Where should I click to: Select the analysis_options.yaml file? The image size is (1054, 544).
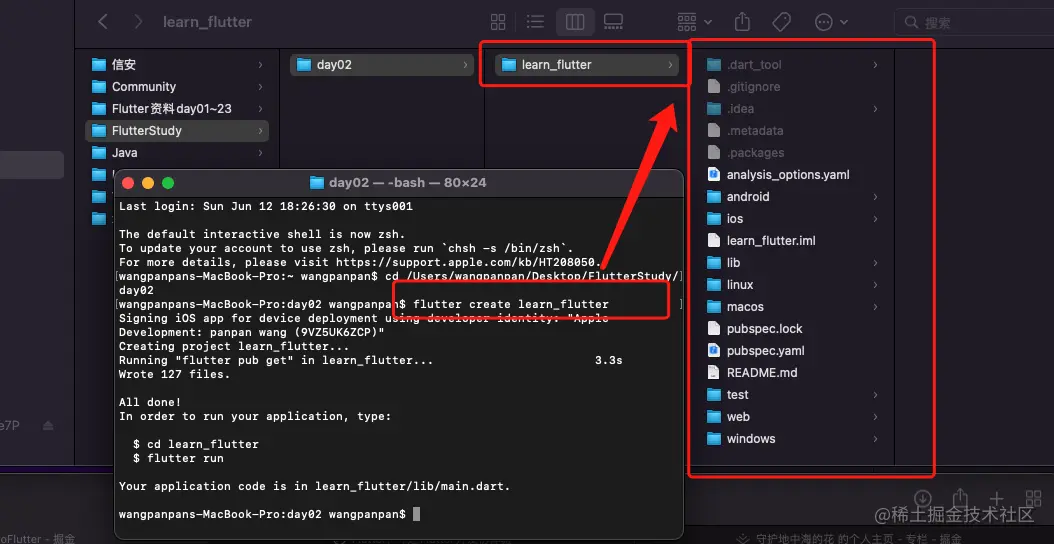pos(794,175)
